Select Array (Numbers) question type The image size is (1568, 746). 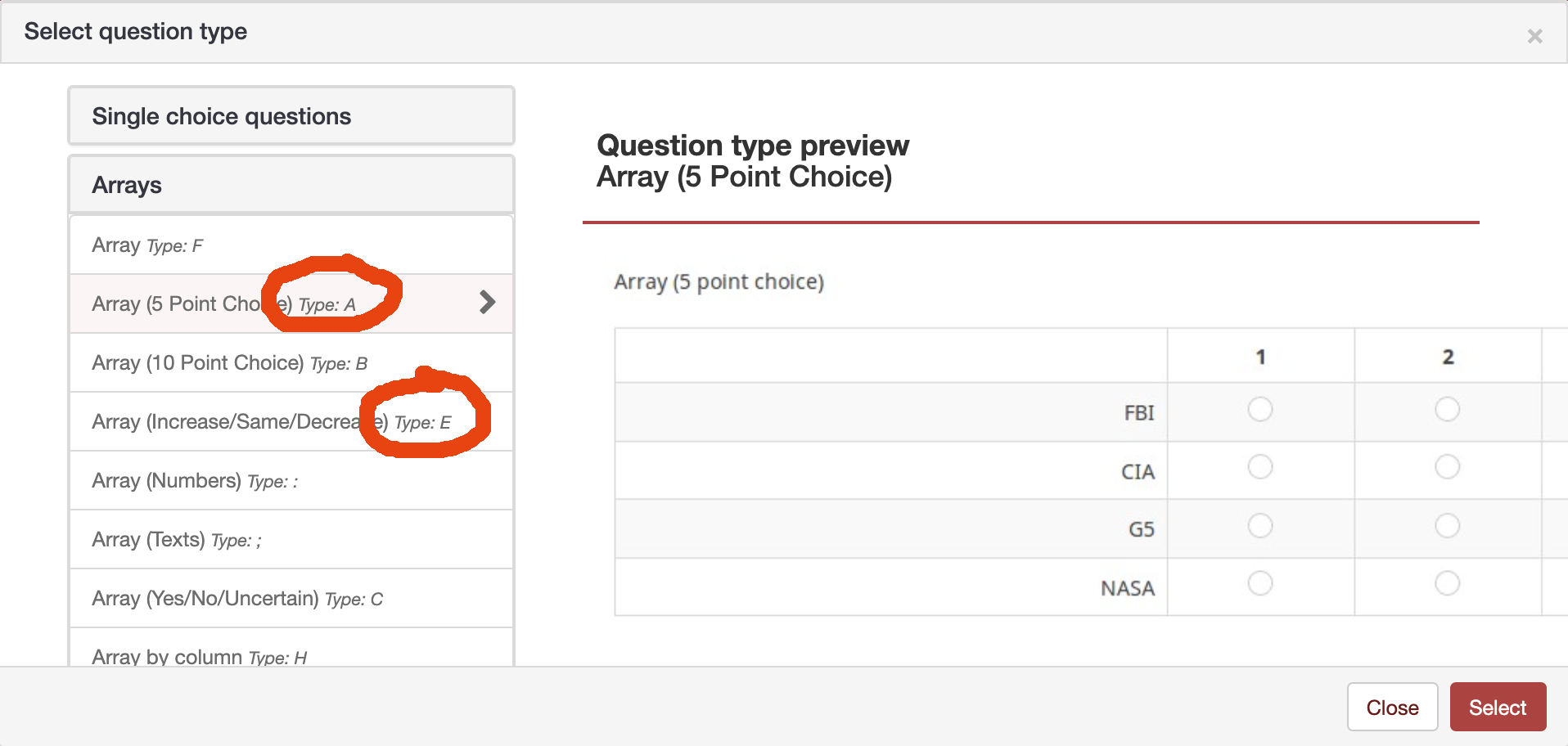coord(291,481)
